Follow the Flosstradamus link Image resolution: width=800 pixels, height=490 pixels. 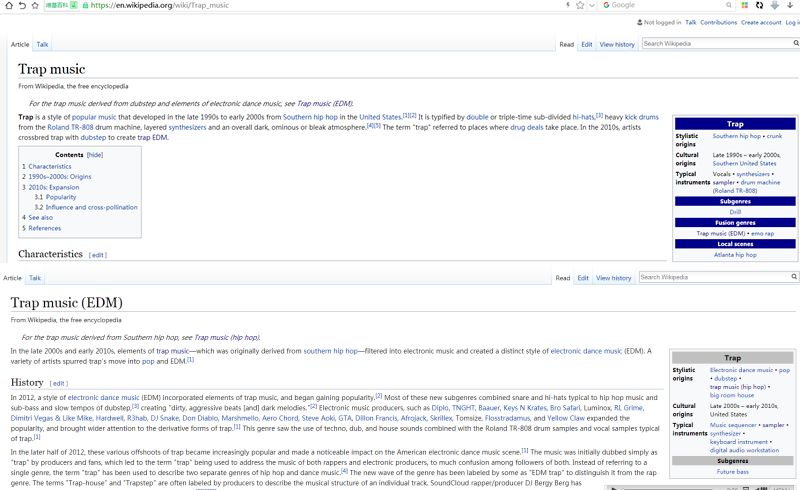(x=507, y=418)
